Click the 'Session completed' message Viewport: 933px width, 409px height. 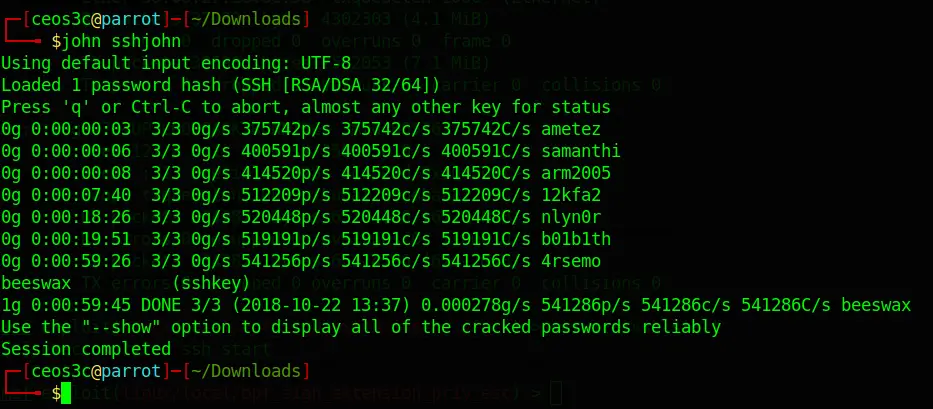(86, 349)
